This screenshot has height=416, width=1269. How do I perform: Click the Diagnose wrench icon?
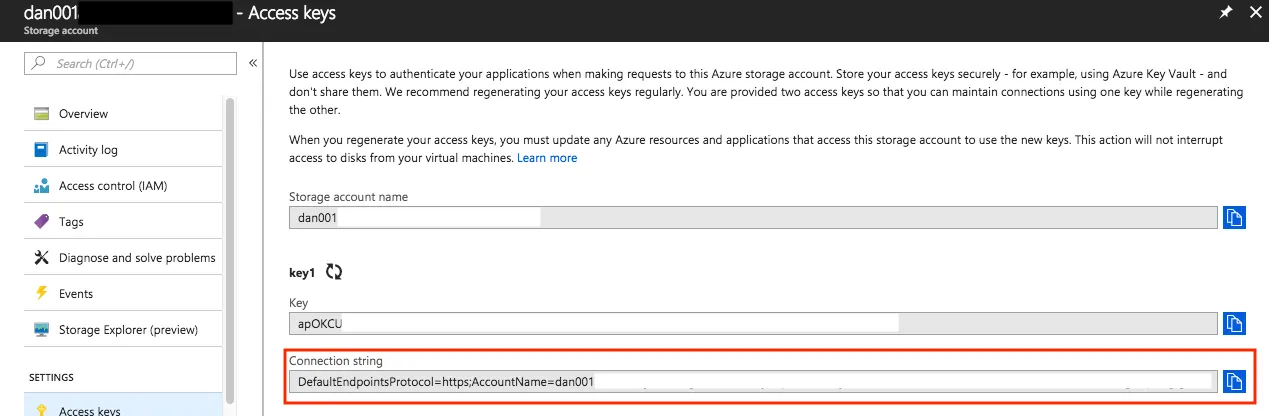click(x=42, y=258)
